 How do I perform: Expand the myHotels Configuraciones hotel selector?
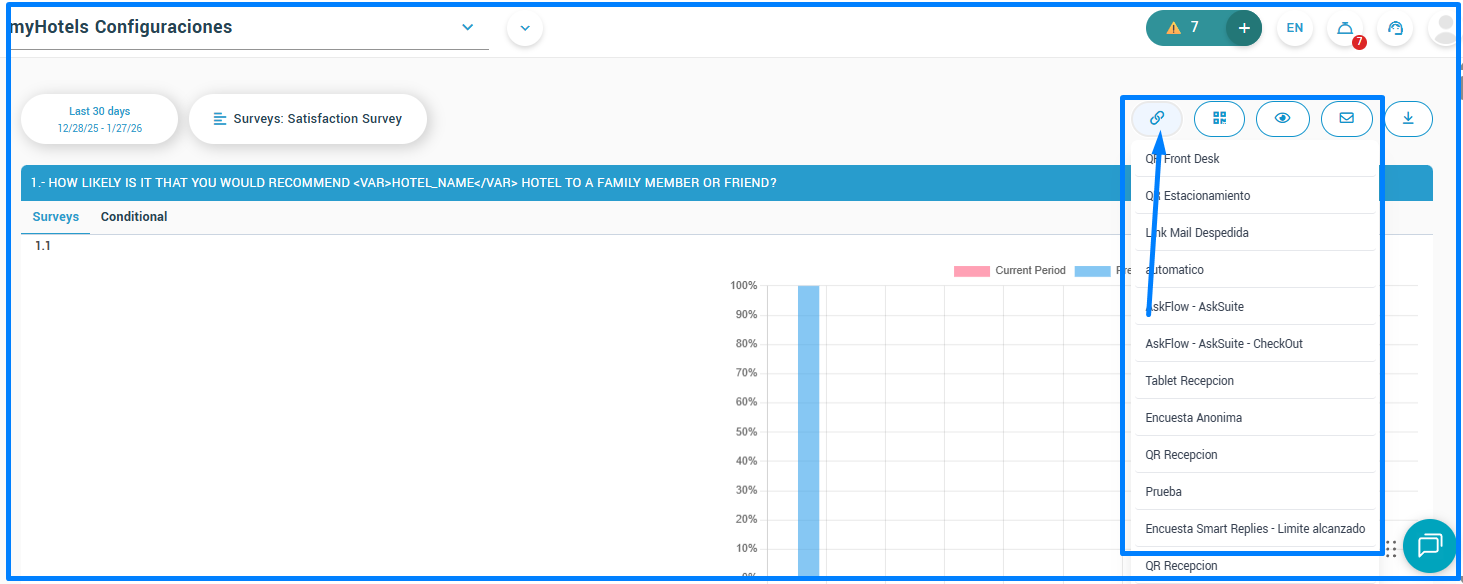click(467, 27)
